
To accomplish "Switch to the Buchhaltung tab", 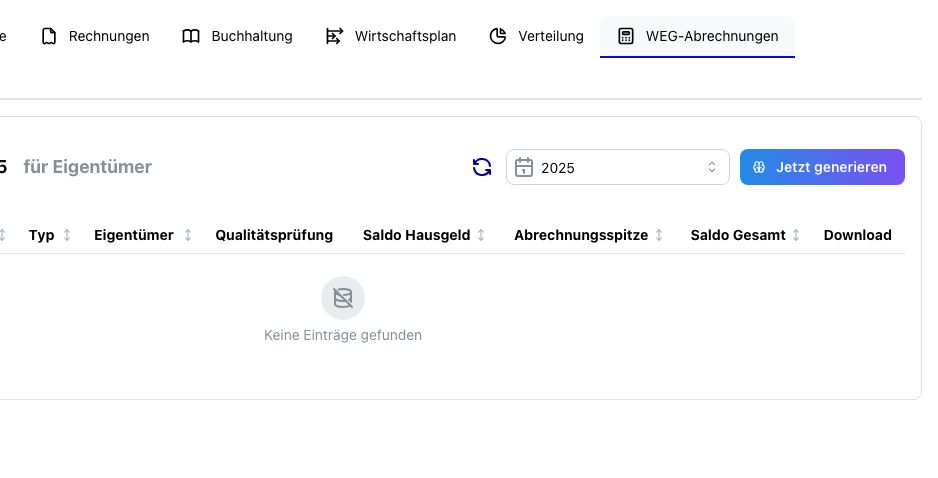I will pyautogui.click(x=237, y=36).
